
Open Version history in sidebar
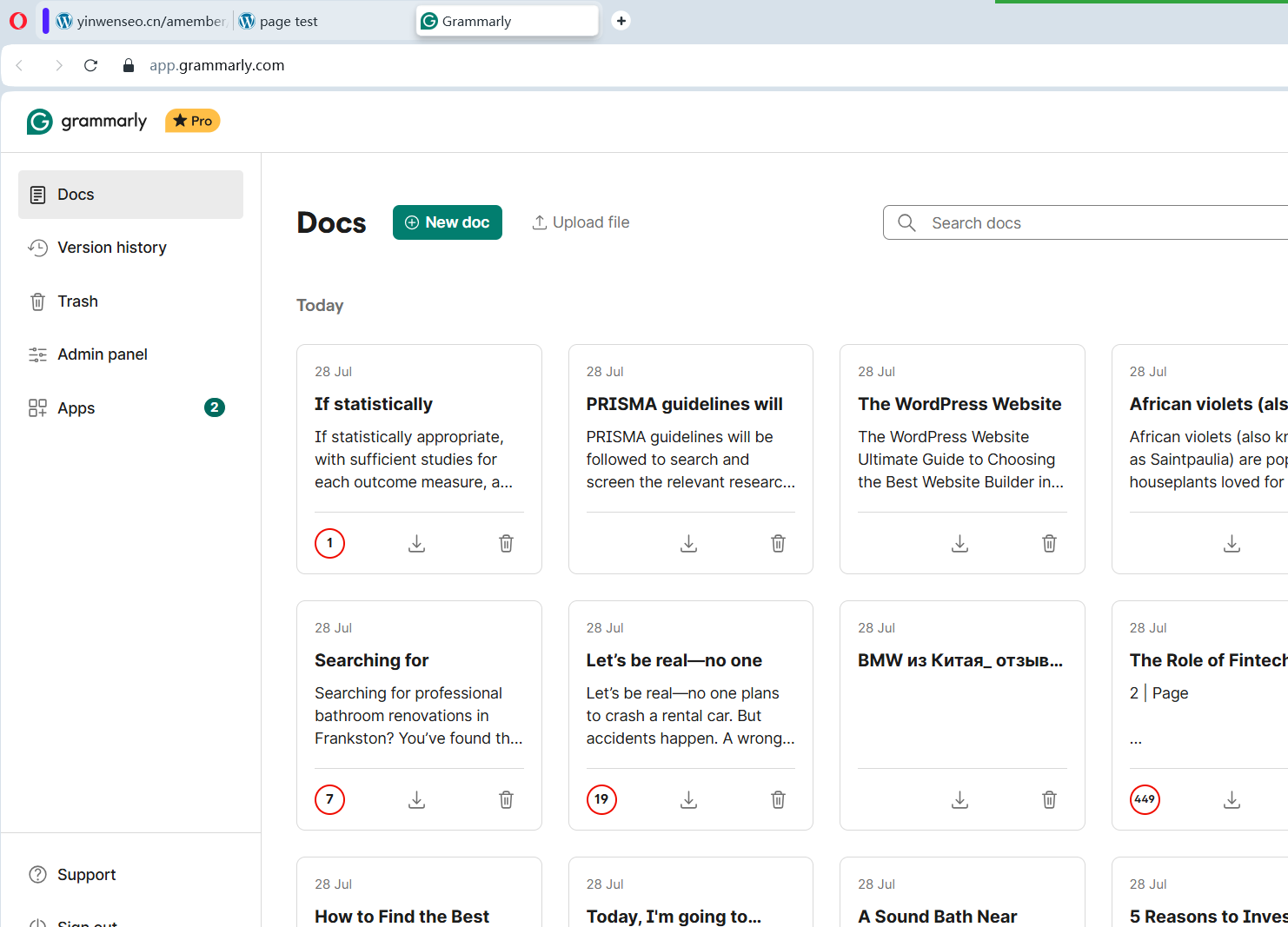pos(111,248)
